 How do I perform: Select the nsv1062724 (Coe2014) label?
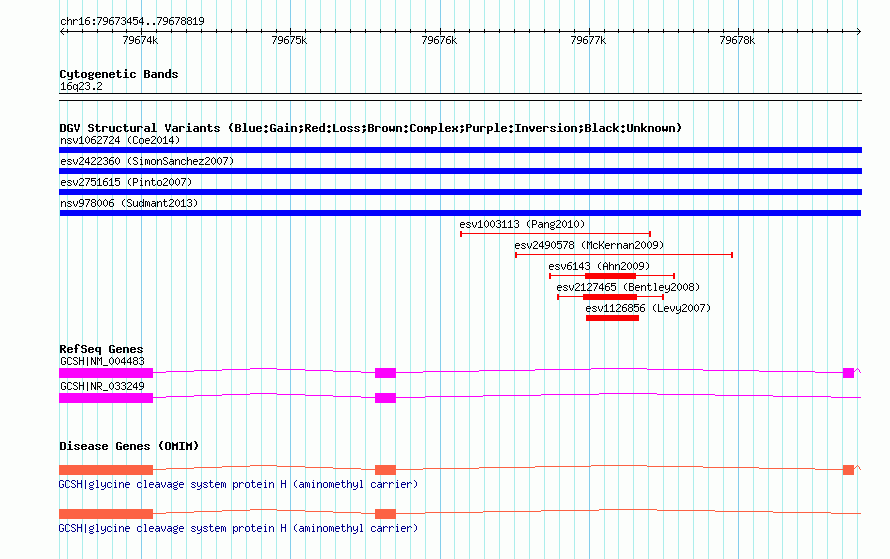click(120, 140)
